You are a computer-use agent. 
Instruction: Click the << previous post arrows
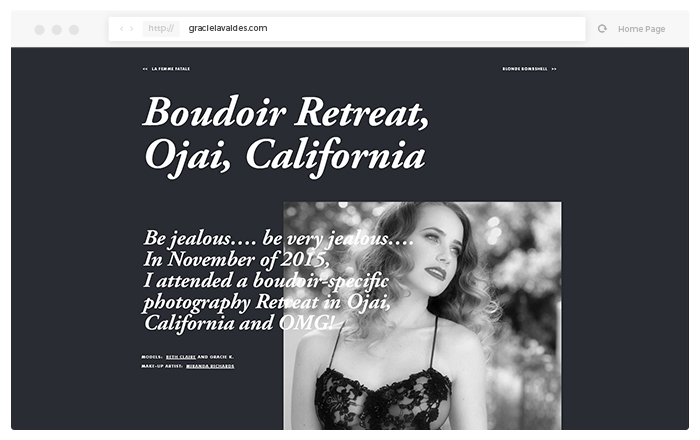(x=145, y=69)
